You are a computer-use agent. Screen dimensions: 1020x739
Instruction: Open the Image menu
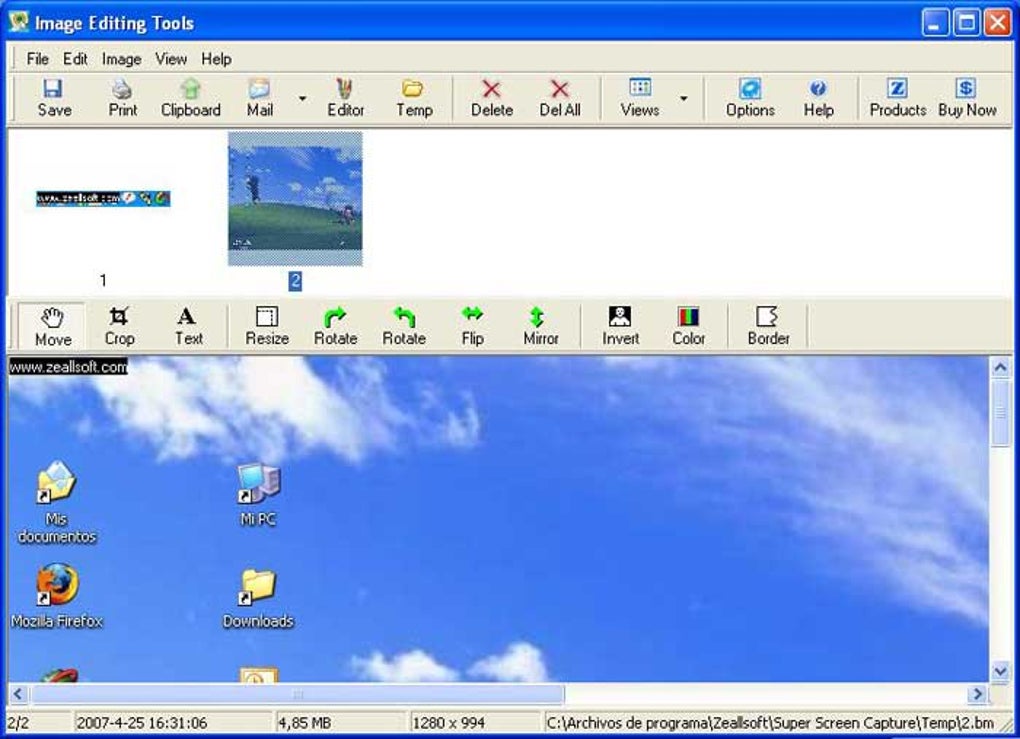[121, 59]
